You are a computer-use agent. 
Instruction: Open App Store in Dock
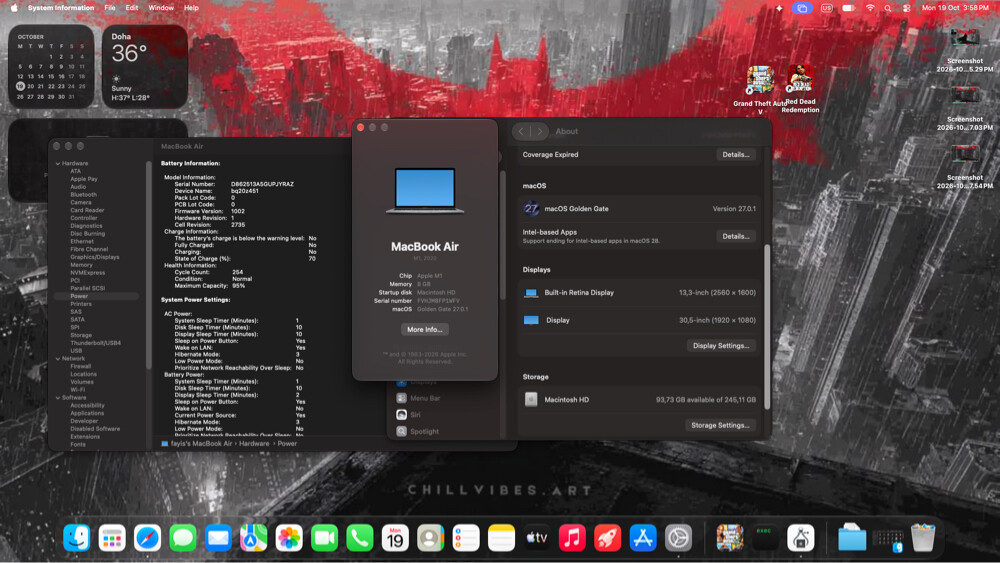click(643, 538)
